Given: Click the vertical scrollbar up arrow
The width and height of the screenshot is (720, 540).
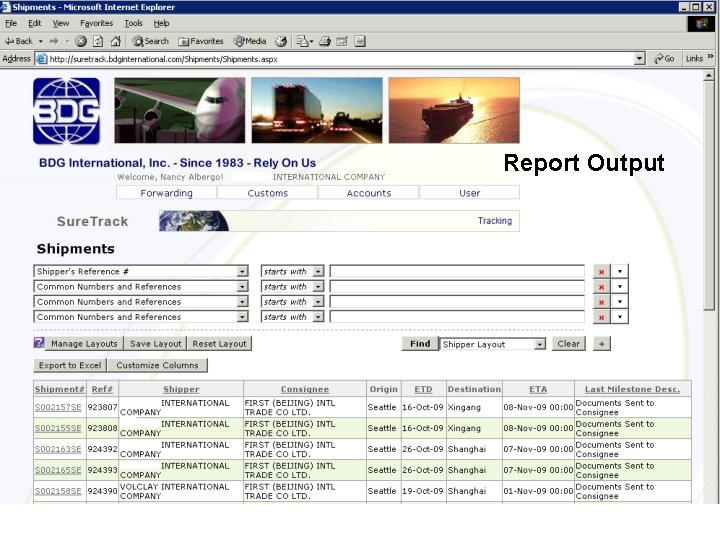Looking at the screenshot, I should pyautogui.click(x=709, y=75).
